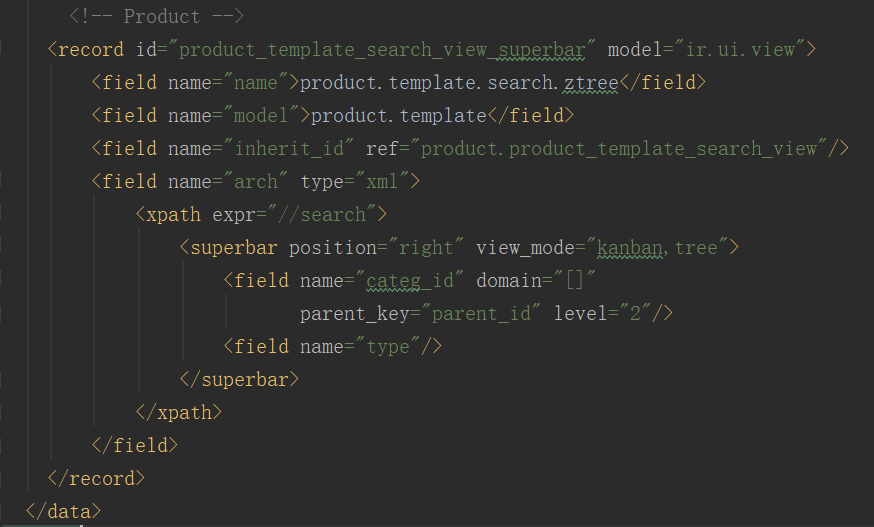Click the product_template_search_view_superbar record id value

(387, 49)
